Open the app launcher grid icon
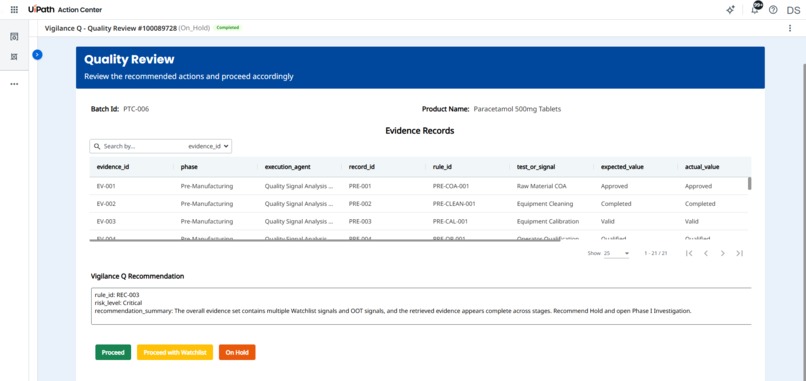The image size is (806, 381). point(14,10)
